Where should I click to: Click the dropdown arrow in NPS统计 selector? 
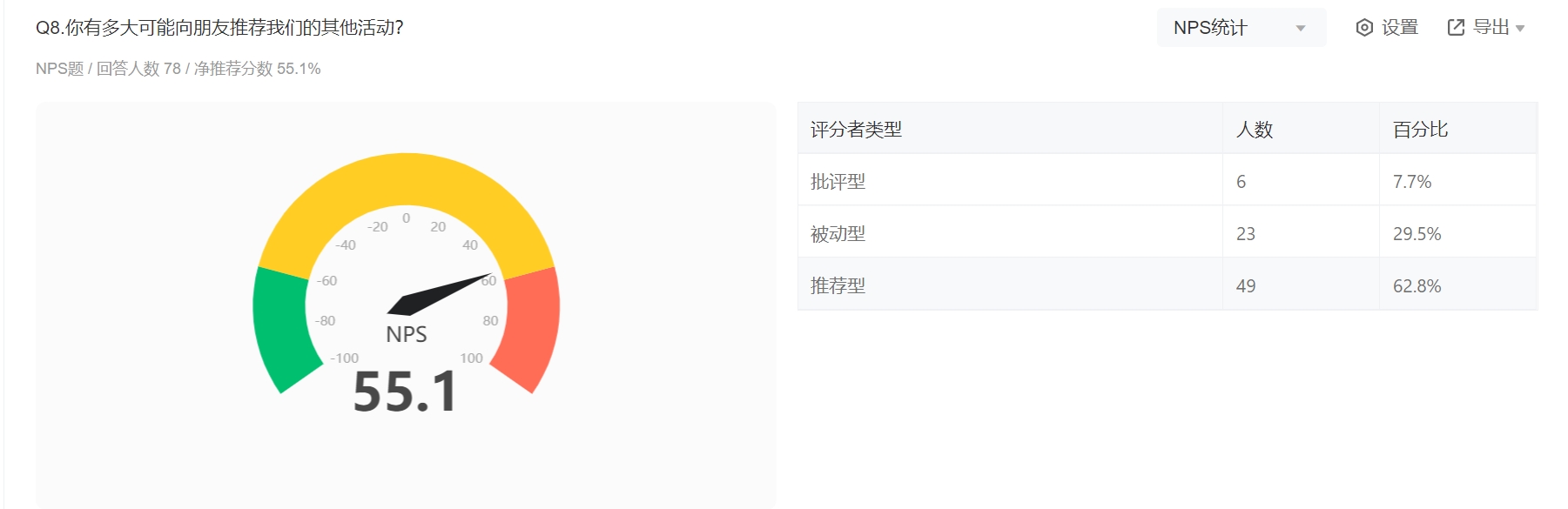(x=1301, y=29)
